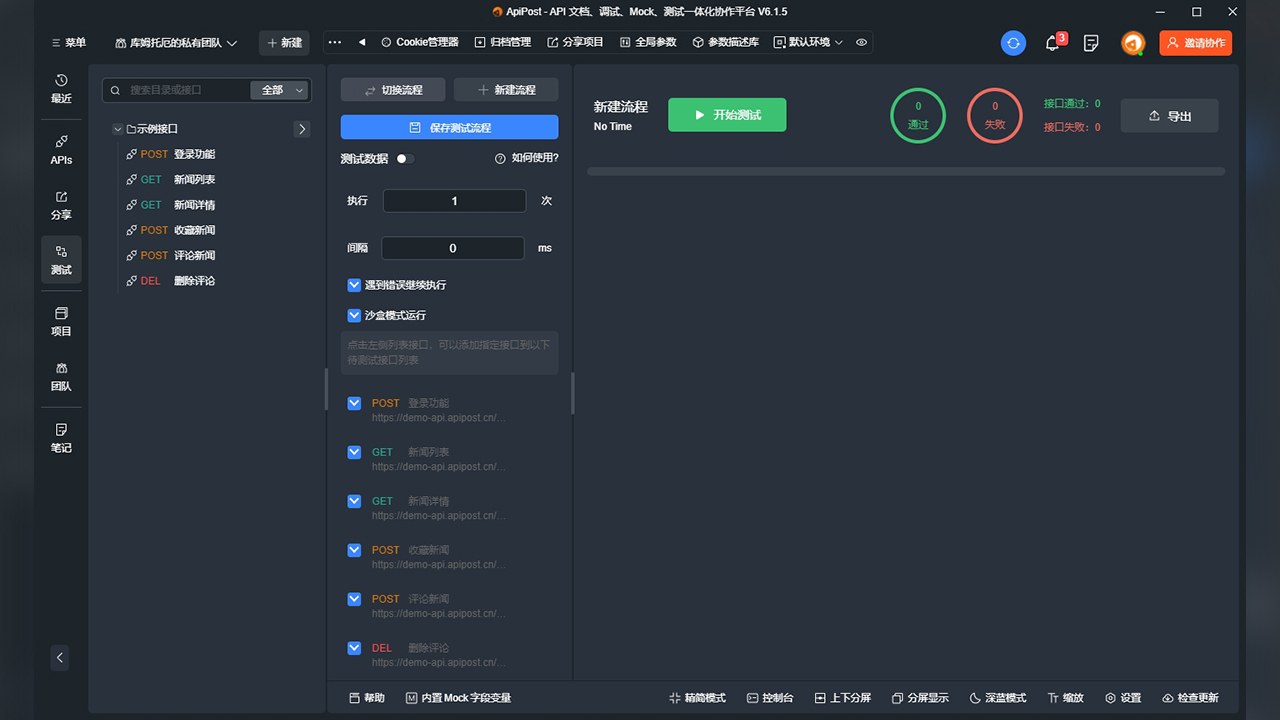Click the 保存测试流程 button
The height and width of the screenshot is (720, 1280).
click(449, 126)
